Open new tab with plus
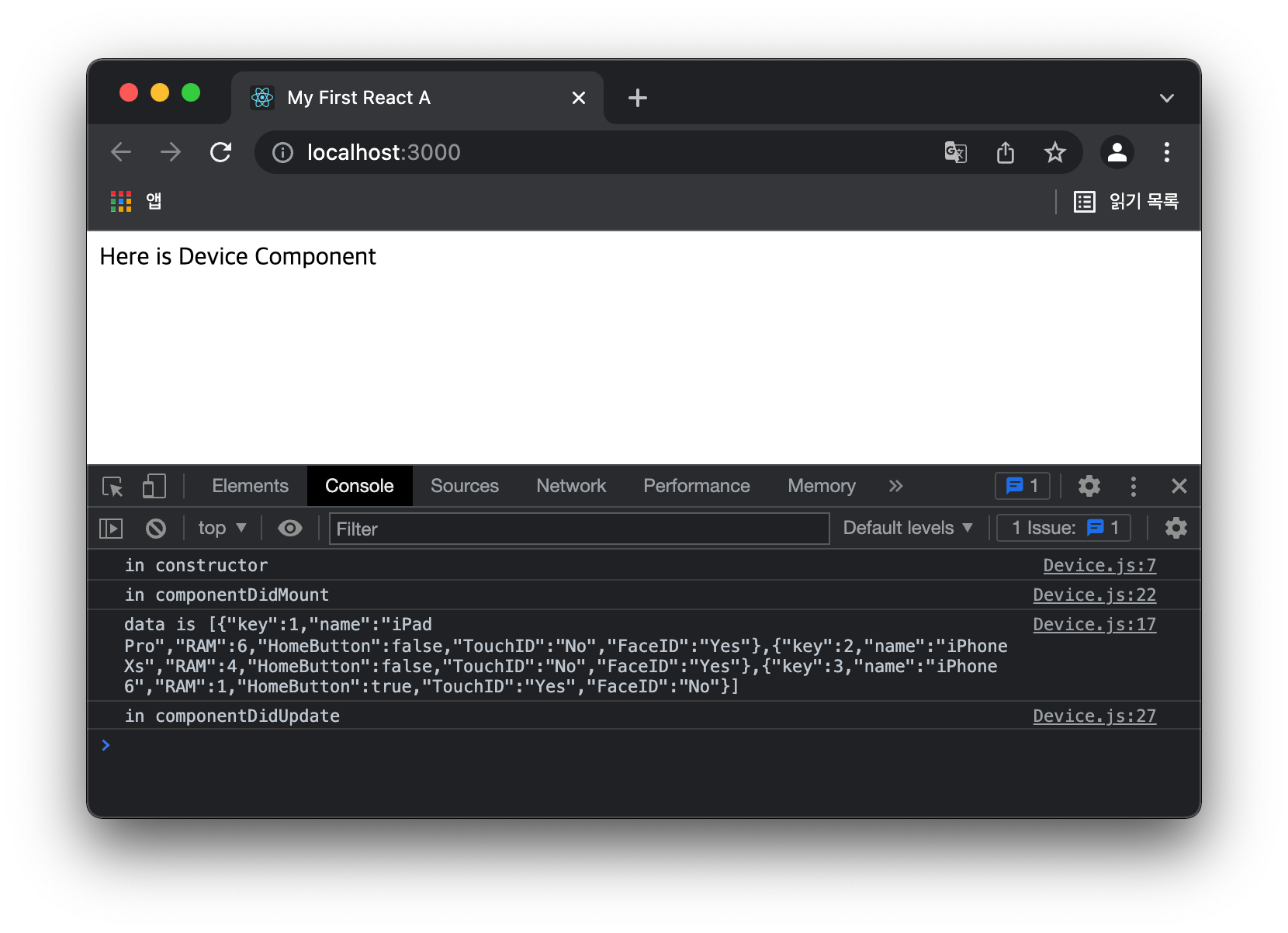The width and height of the screenshot is (1288, 933). click(638, 98)
